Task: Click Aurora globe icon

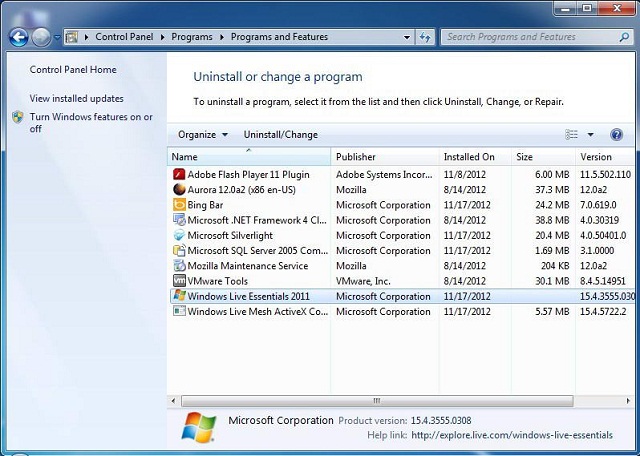Action: 179,190
